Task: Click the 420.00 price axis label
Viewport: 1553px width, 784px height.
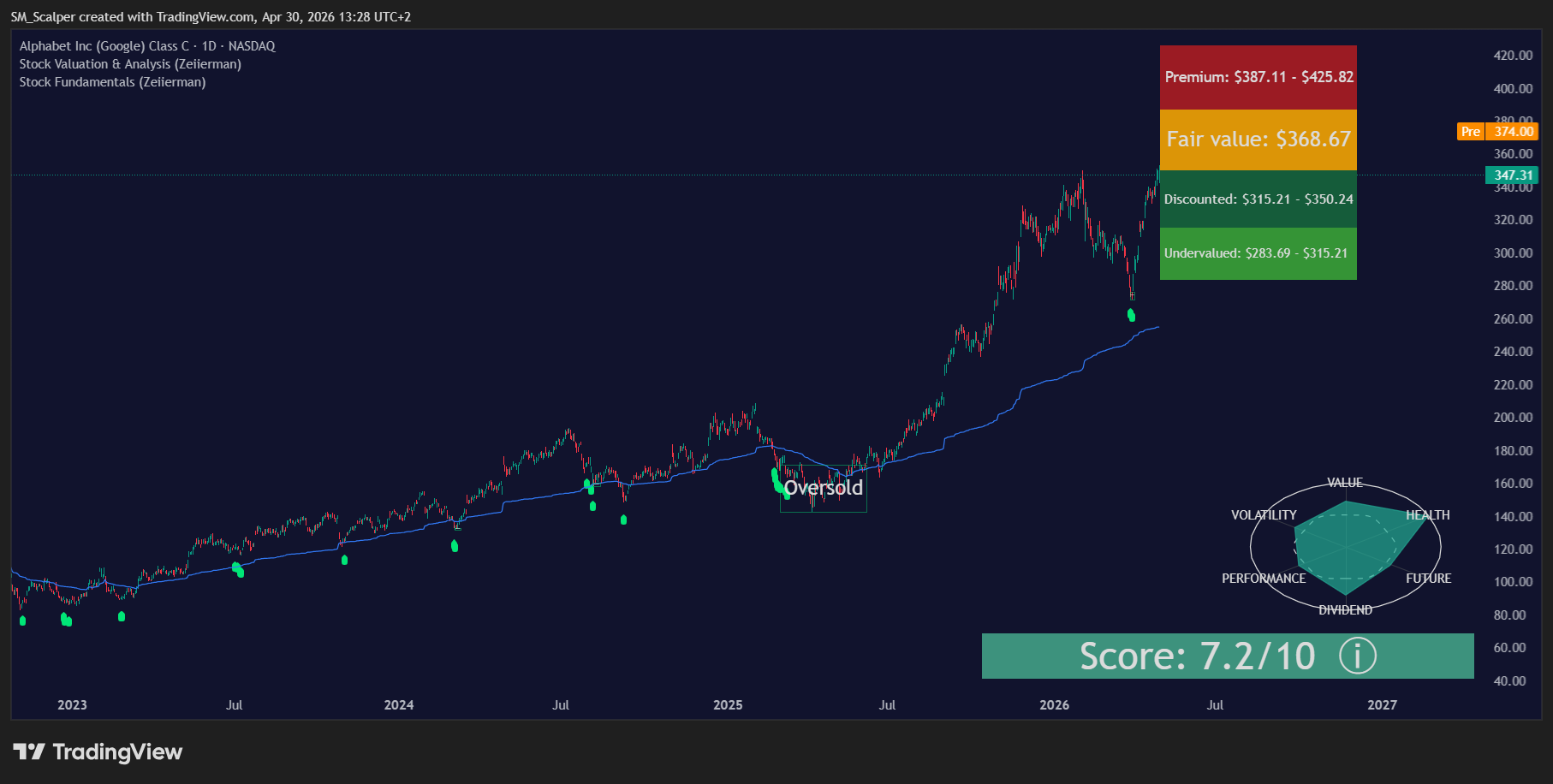Action: tap(1513, 56)
